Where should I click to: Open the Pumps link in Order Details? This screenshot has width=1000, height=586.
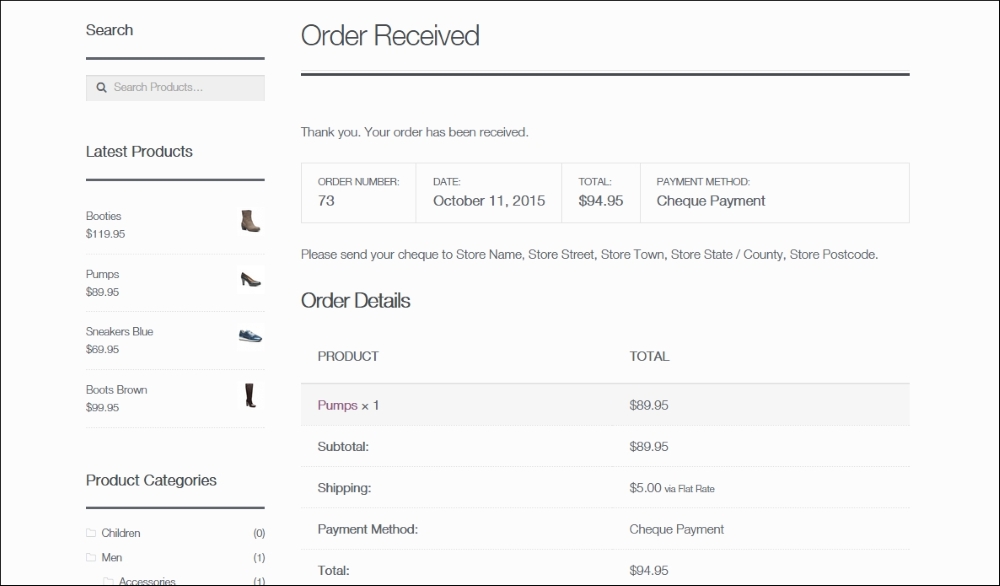337,405
